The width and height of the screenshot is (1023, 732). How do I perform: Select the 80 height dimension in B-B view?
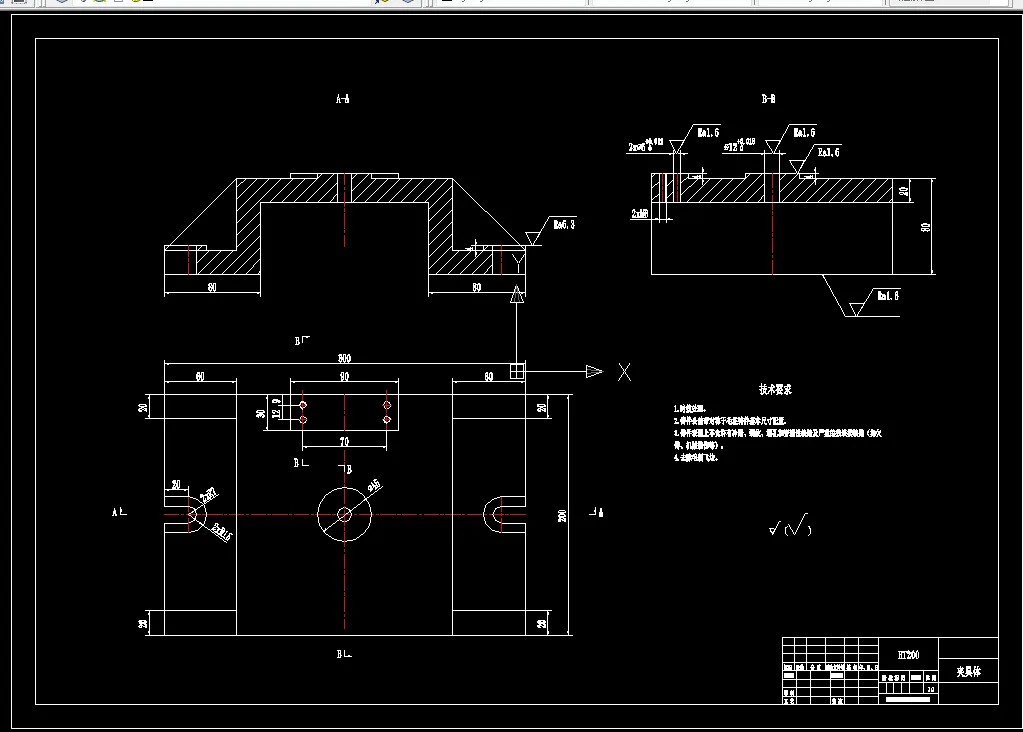coord(925,227)
